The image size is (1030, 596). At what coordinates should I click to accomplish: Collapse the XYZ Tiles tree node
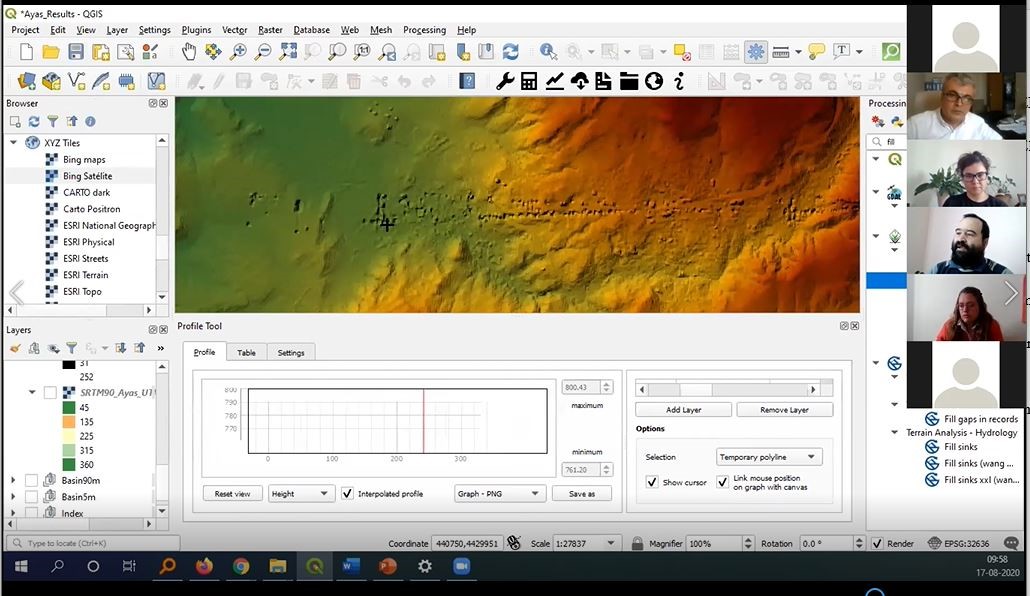14,143
